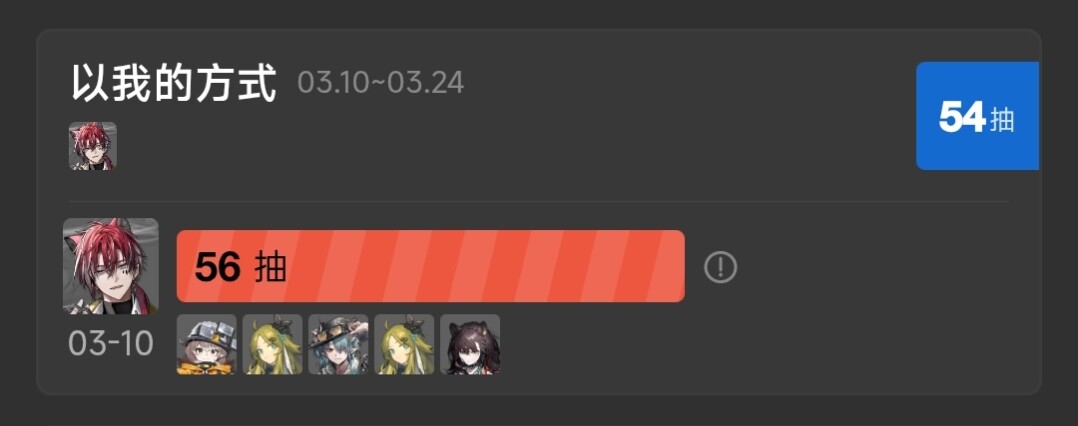Click the 03-10 date label under the portrait
1078x426 pixels.
pos(111,344)
